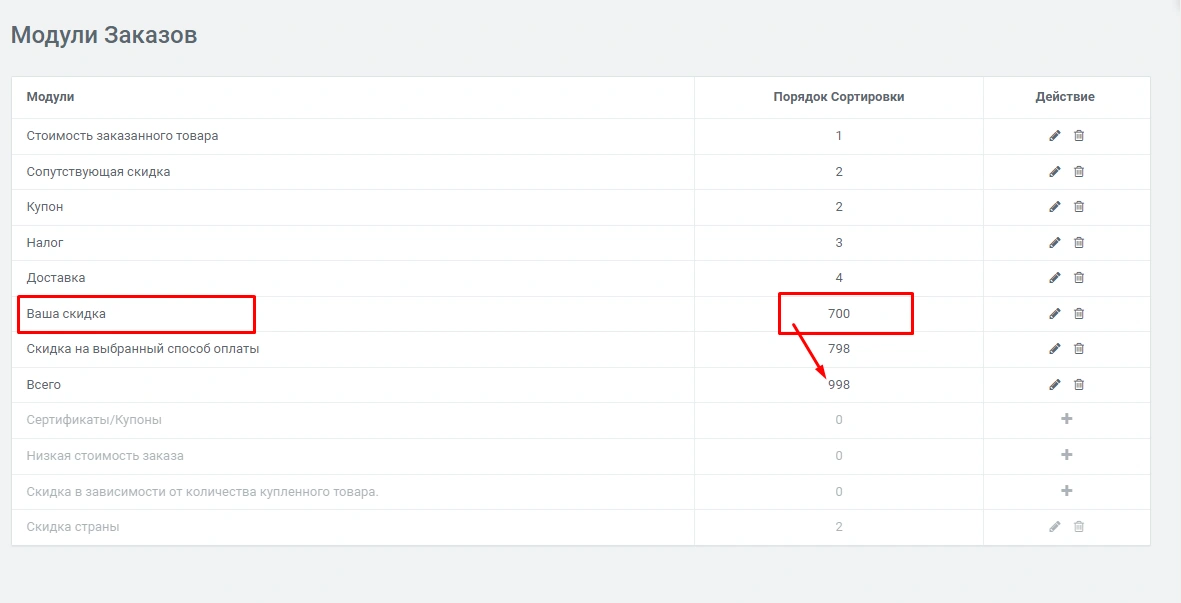
Task: Select sort order value 700
Action: [838, 314]
